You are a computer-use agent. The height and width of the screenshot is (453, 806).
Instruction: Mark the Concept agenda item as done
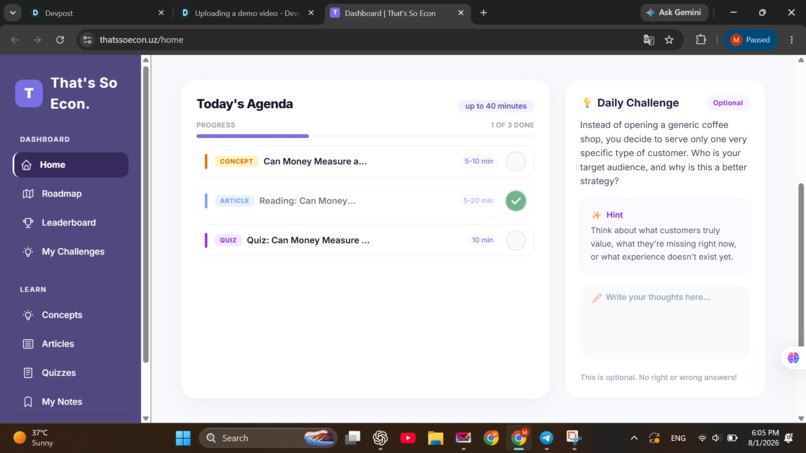coord(516,161)
